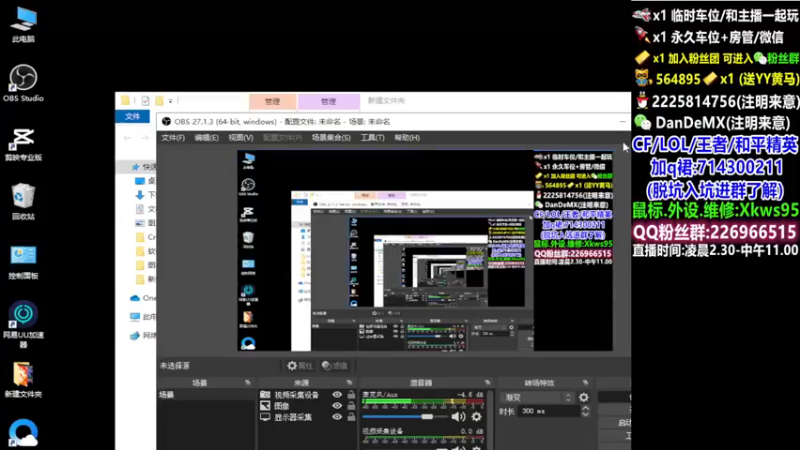Screen dimensions: 800x450
Task: Click the OBS logo in the title bar
Action: pos(166,121)
